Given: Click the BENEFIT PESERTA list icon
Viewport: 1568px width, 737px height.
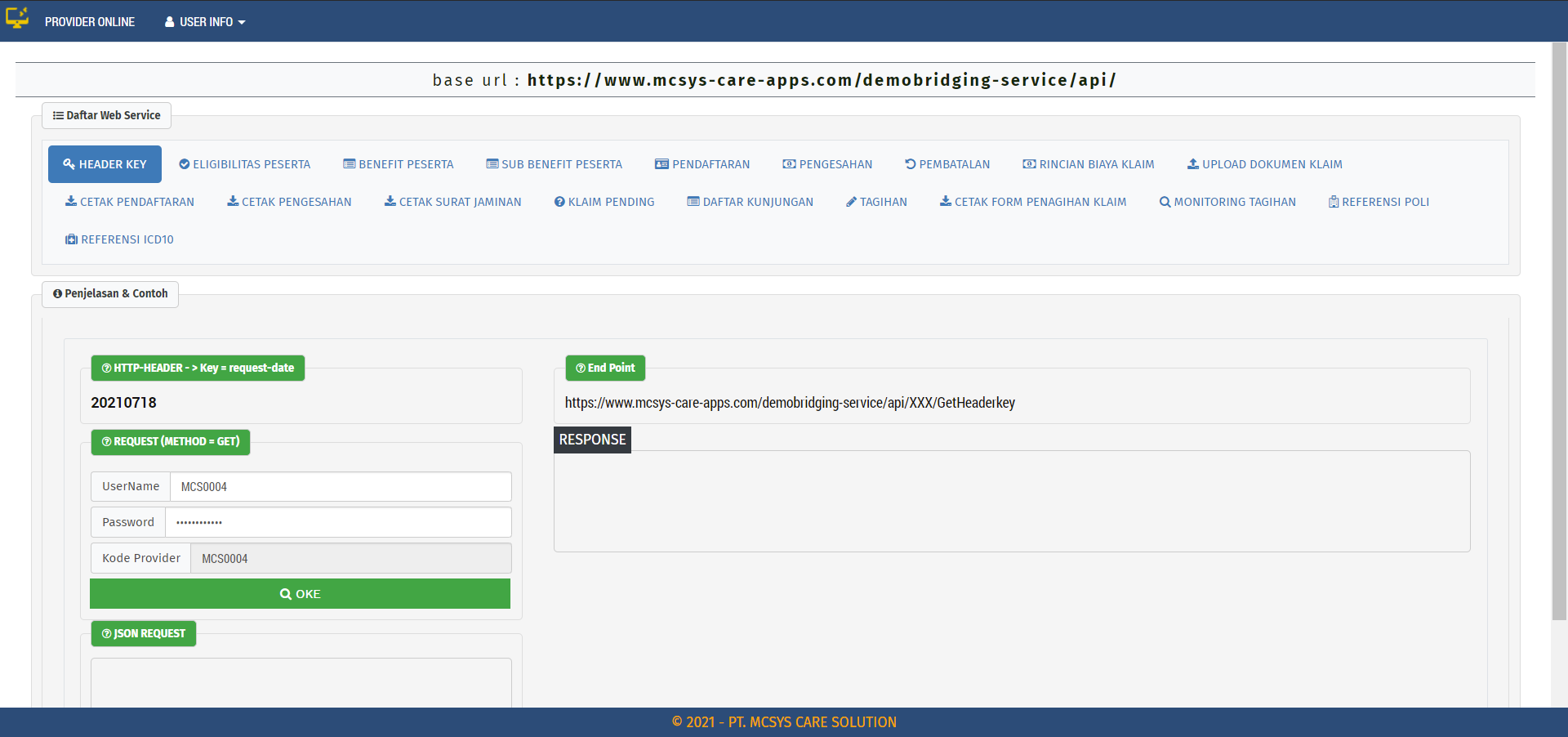Looking at the screenshot, I should [349, 164].
